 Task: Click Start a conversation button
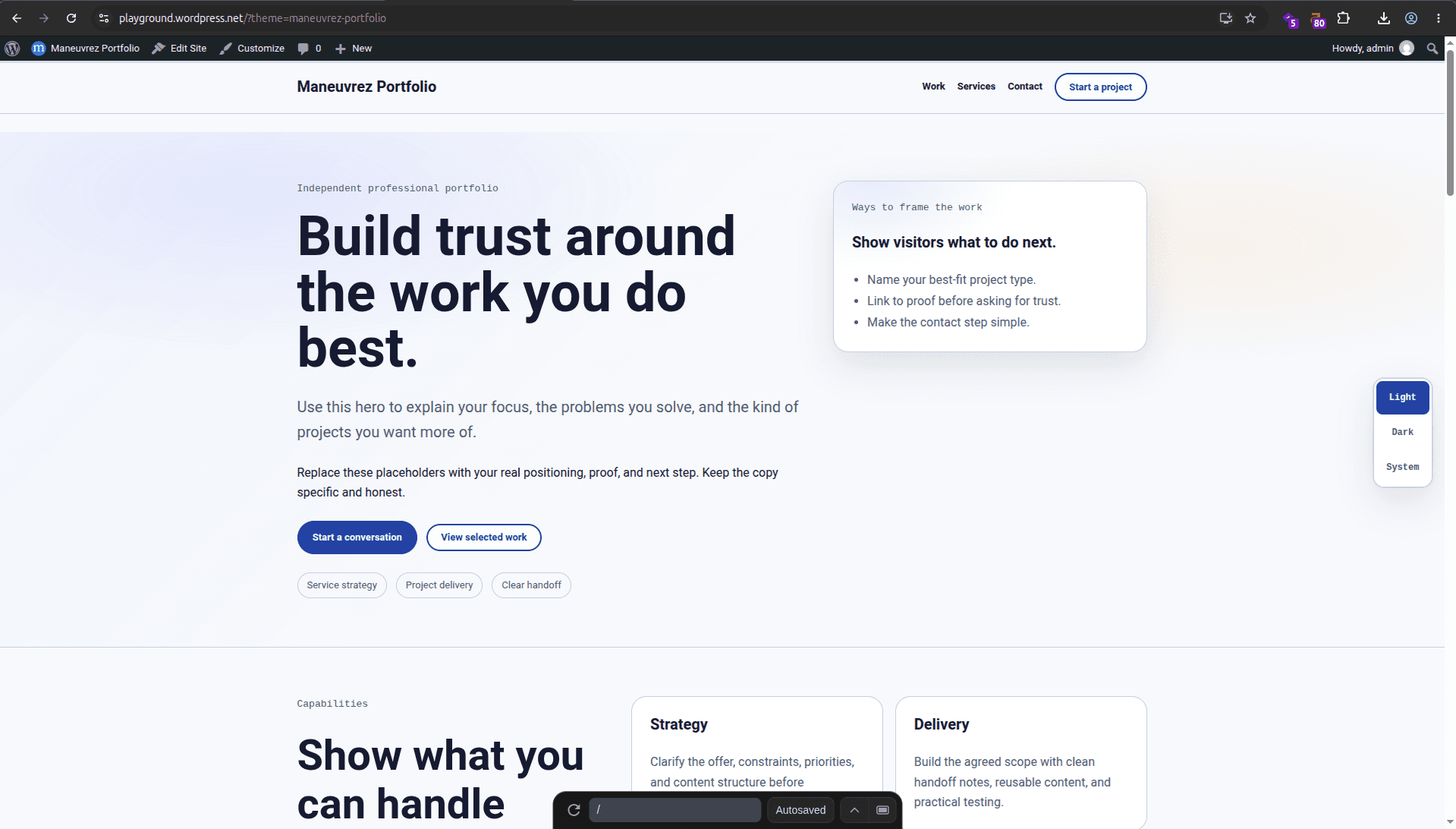coord(357,537)
